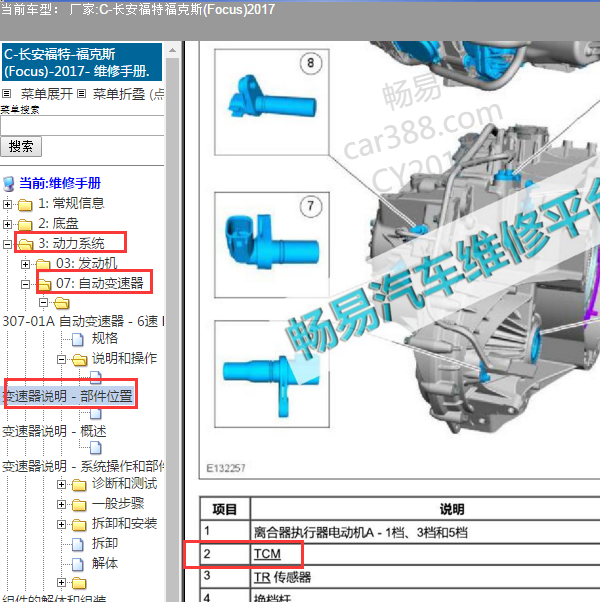Expand the 1: 常规信息 tree node
600x602 pixels.
coord(7,204)
